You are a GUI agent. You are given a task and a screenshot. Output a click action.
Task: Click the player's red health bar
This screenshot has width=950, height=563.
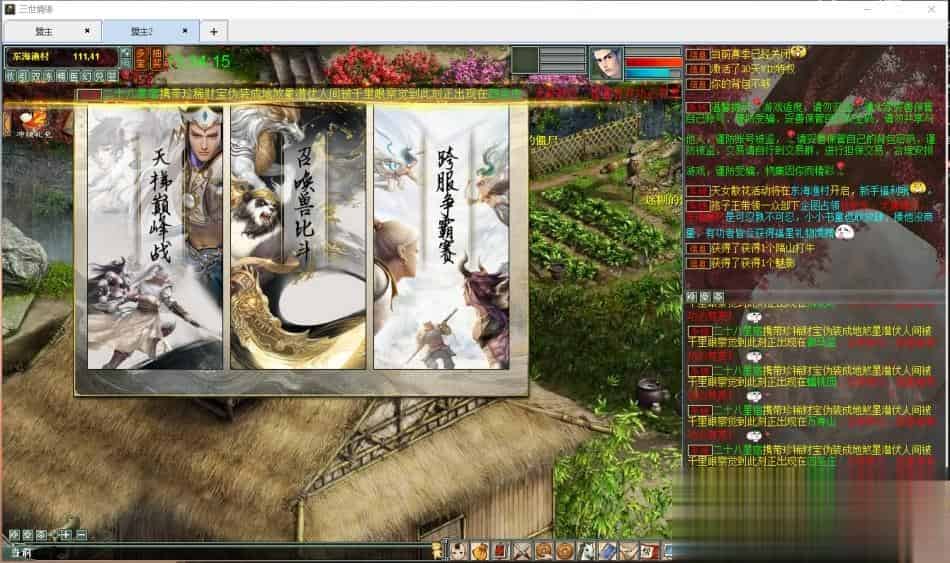click(x=654, y=62)
